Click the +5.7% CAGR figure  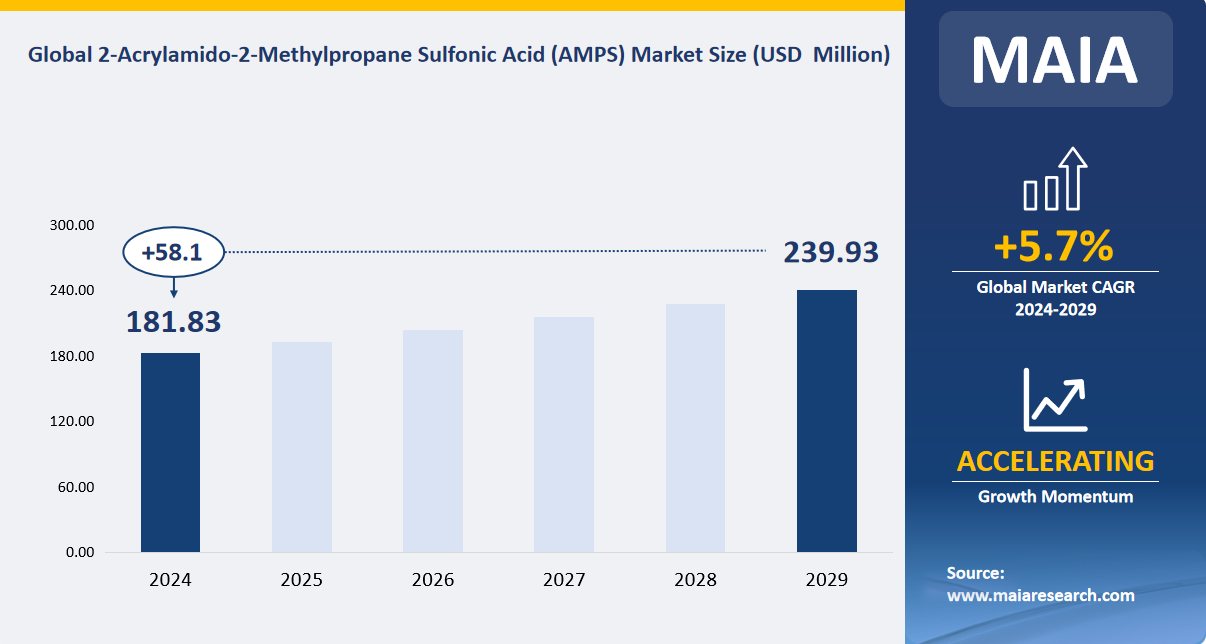click(x=1055, y=246)
